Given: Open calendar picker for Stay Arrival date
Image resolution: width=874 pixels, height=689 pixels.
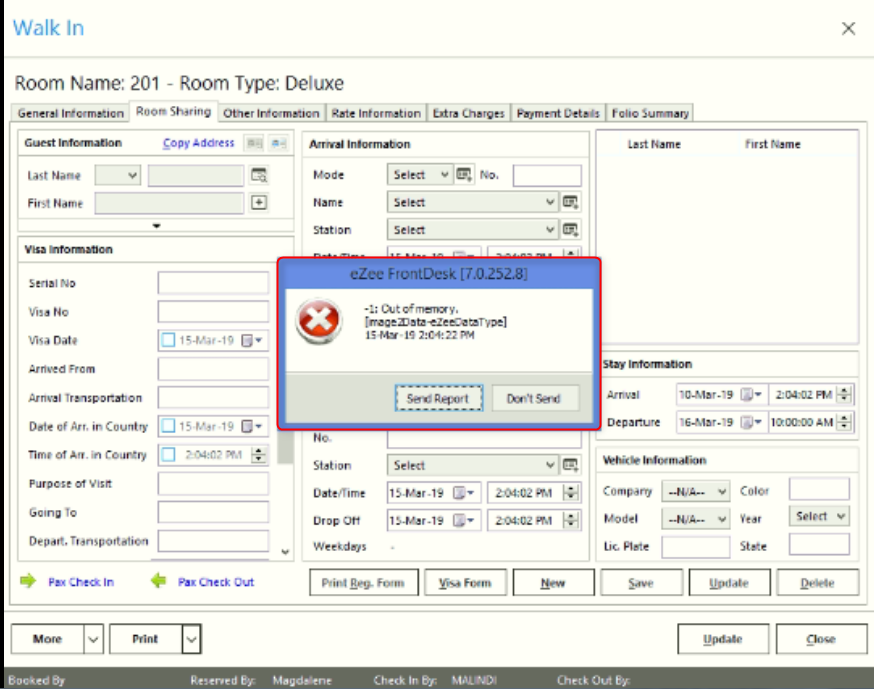Looking at the screenshot, I should [x=751, y=395].
